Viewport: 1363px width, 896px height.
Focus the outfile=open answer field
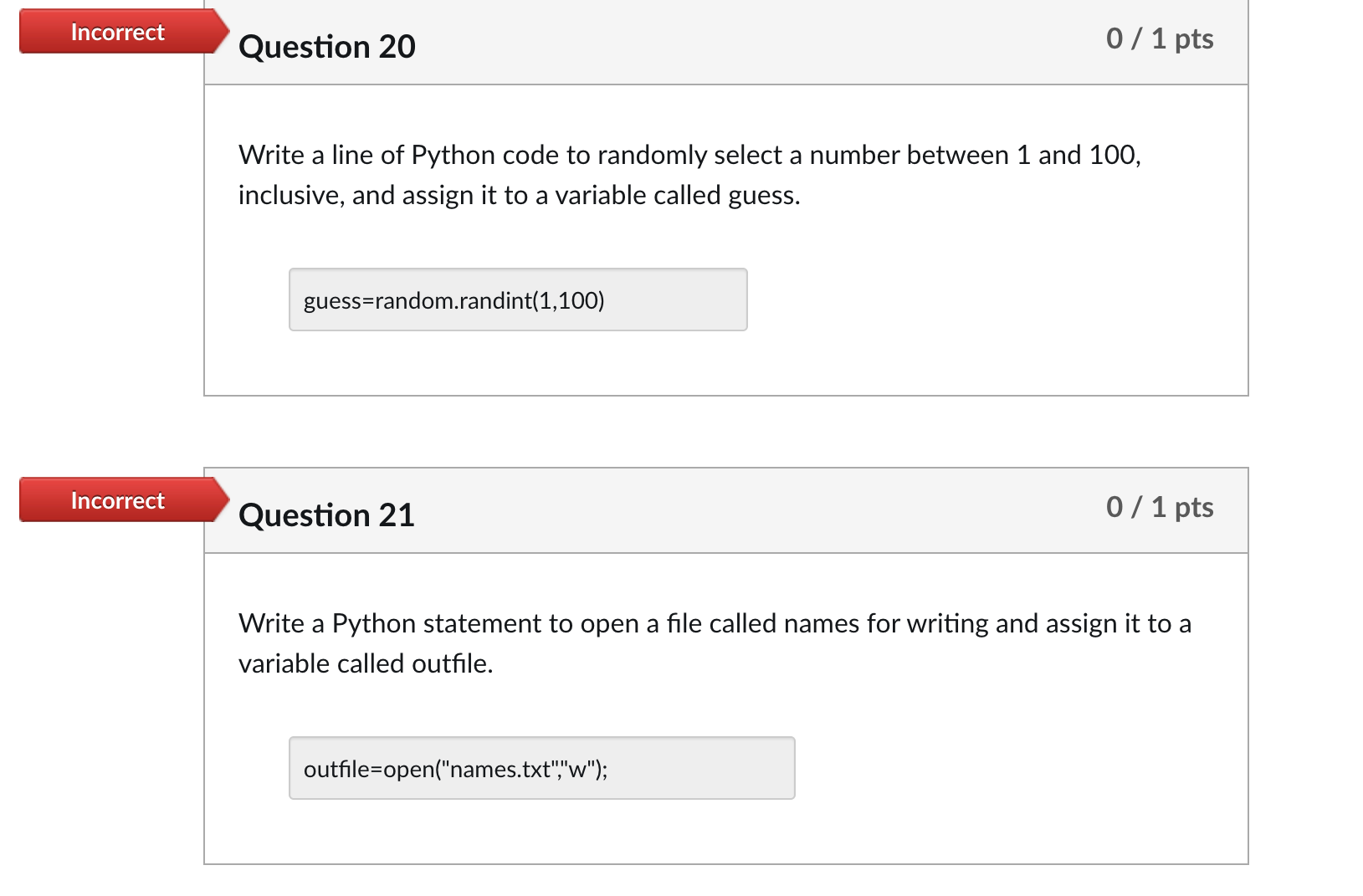pos(541,768)
